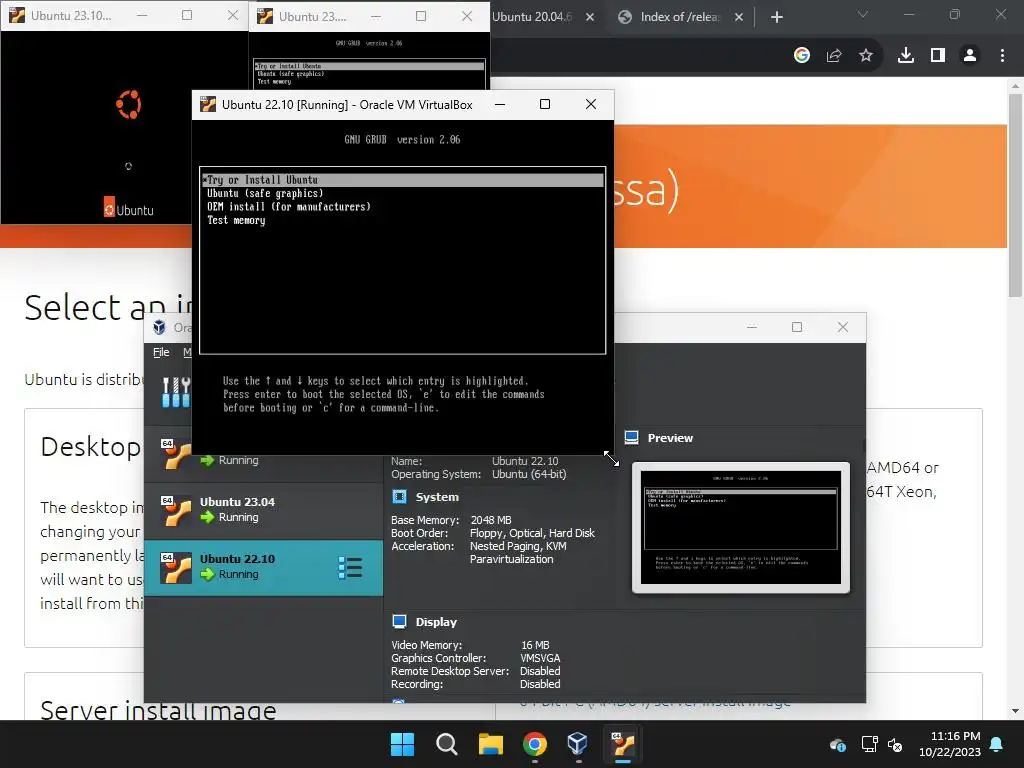Open a new Chrome tab
This screenshot has width=1024, height=768.
pyautogui.click(x=776, y=17)
